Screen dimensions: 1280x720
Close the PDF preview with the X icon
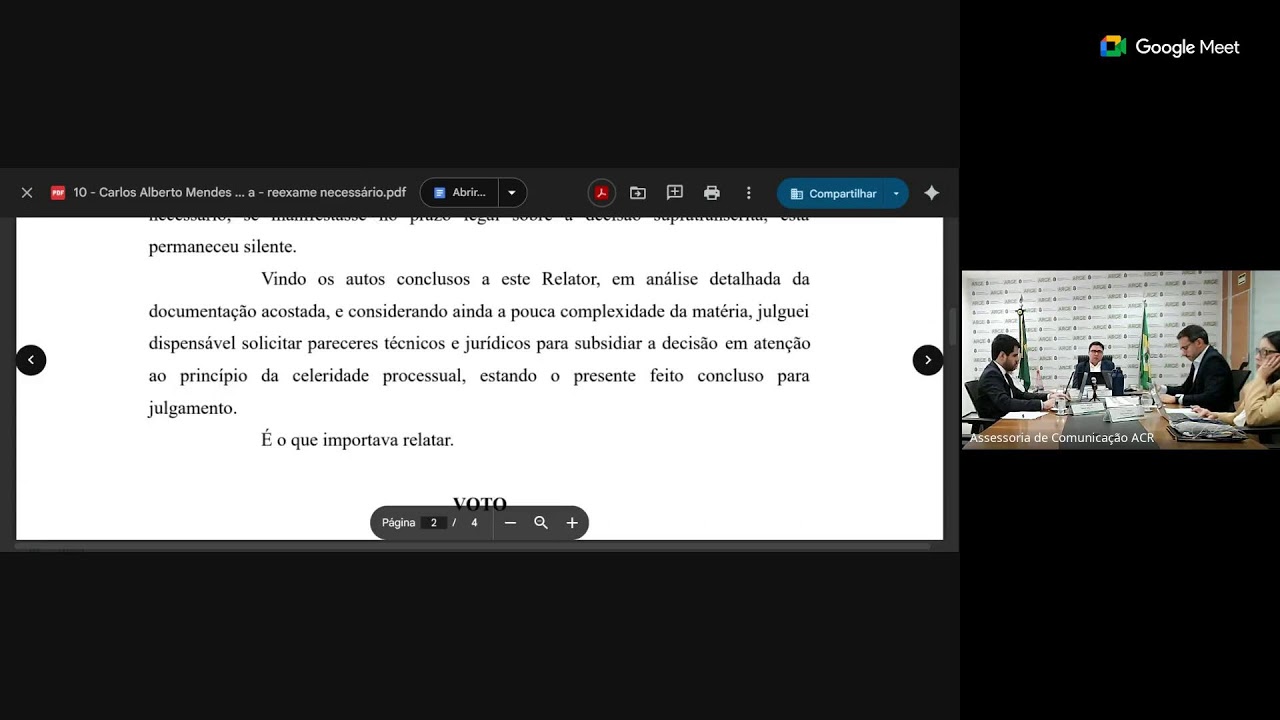[27, 193]
